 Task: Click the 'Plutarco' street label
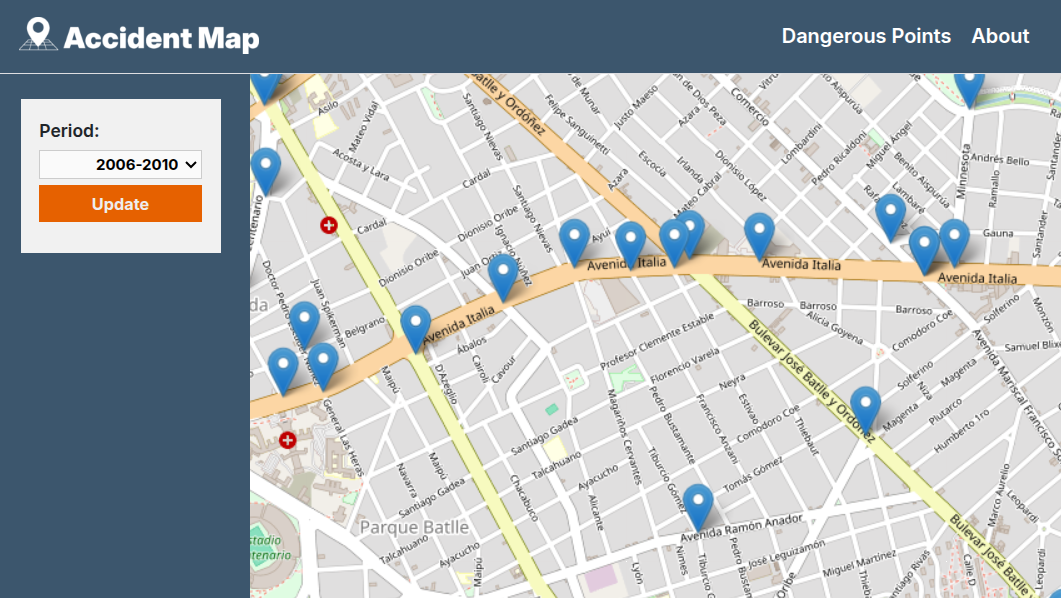pyautogui.click(x=945, y=411)
